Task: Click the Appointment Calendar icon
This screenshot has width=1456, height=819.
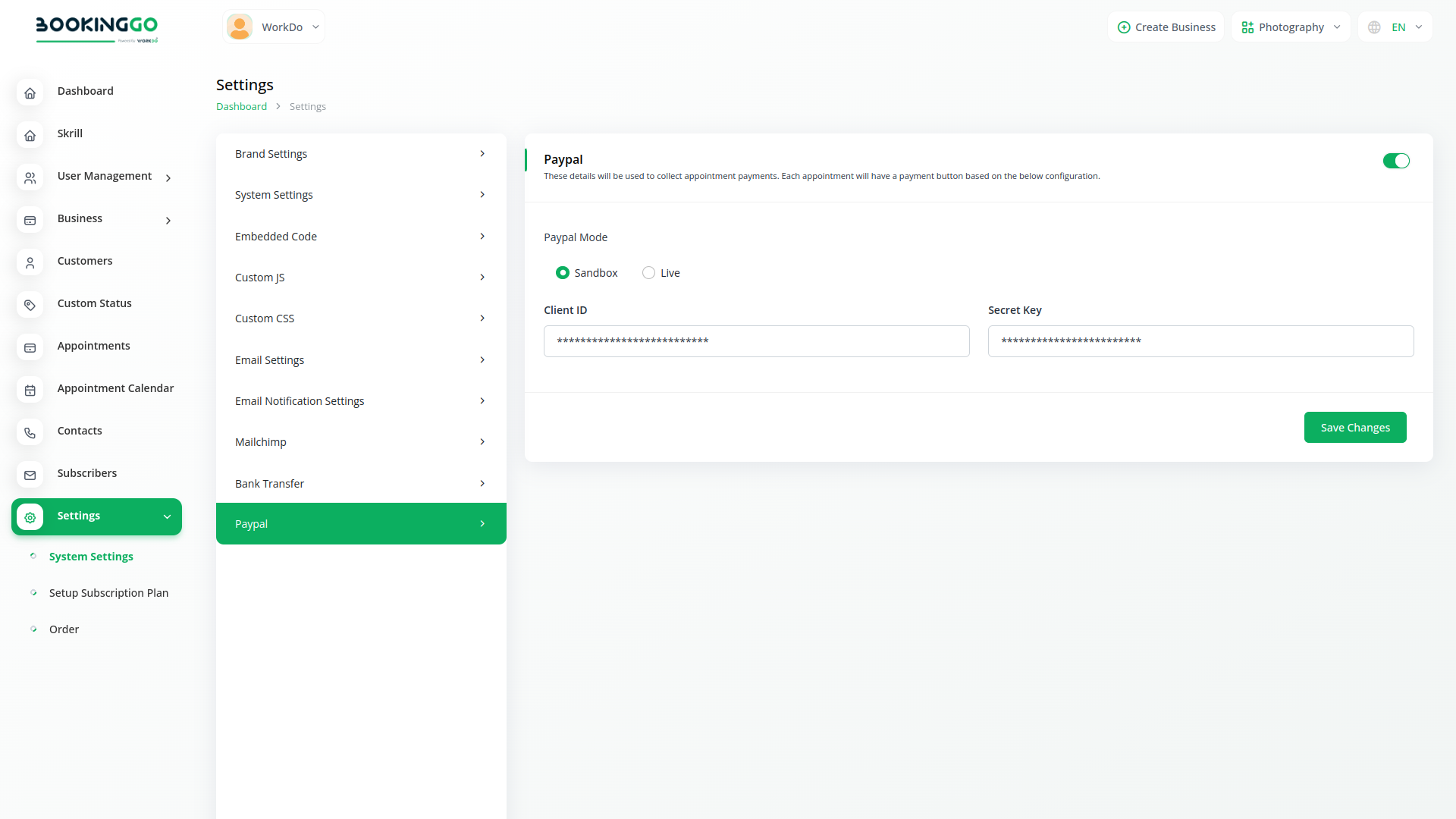Action: pyautogui.click(x=30, y=391)
